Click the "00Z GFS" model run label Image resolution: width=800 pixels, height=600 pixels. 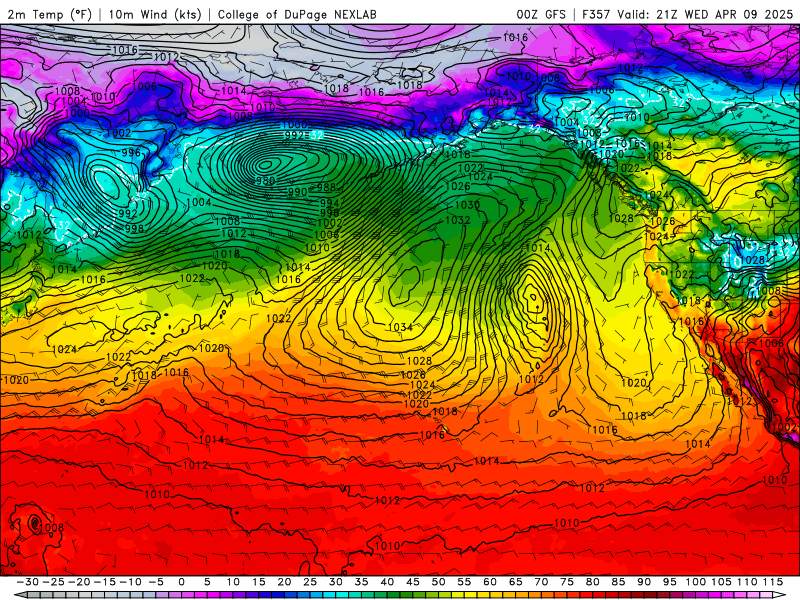(x=541, y=14)
